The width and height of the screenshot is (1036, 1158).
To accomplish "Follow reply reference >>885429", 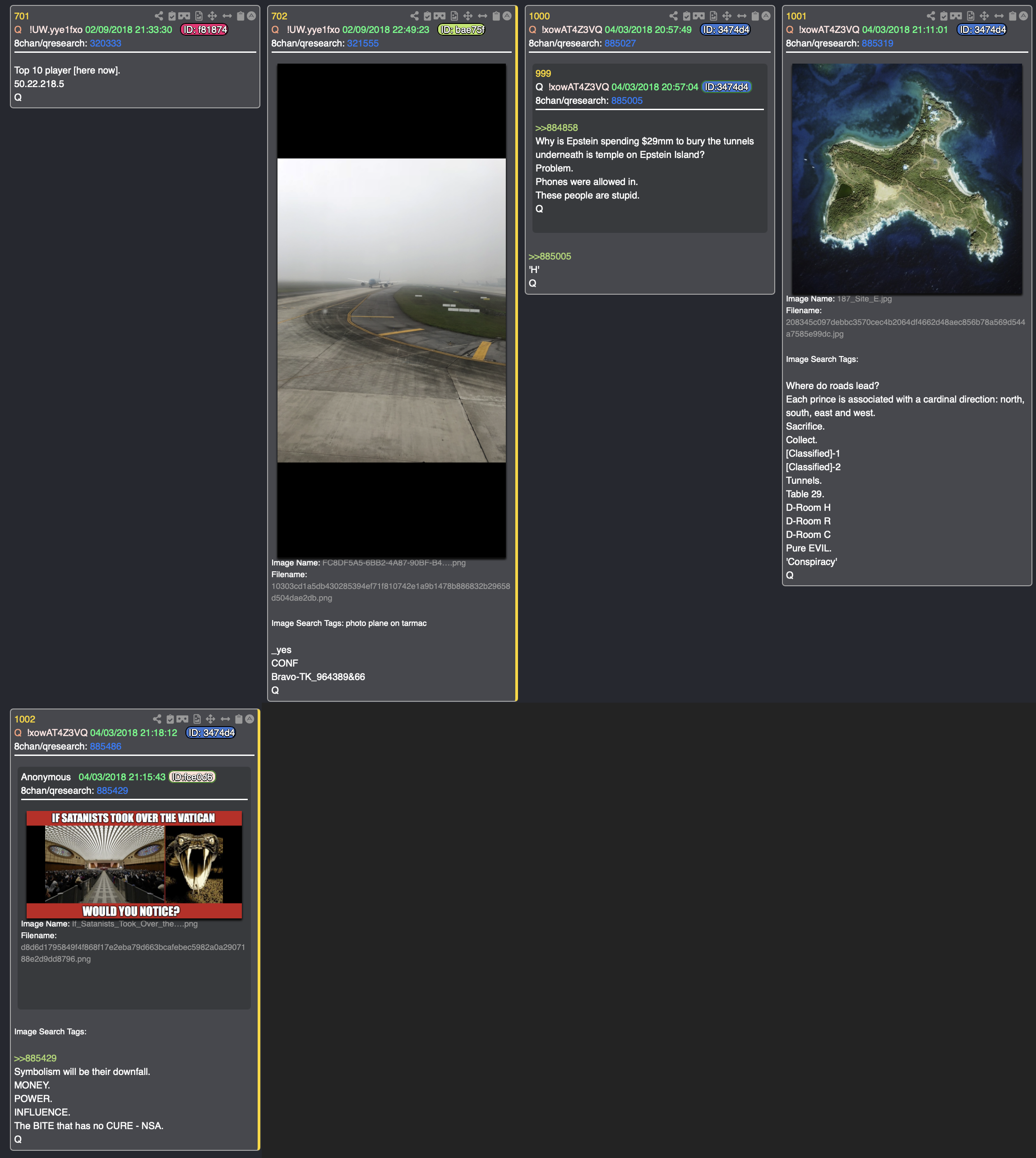I will coord(35,1058).
